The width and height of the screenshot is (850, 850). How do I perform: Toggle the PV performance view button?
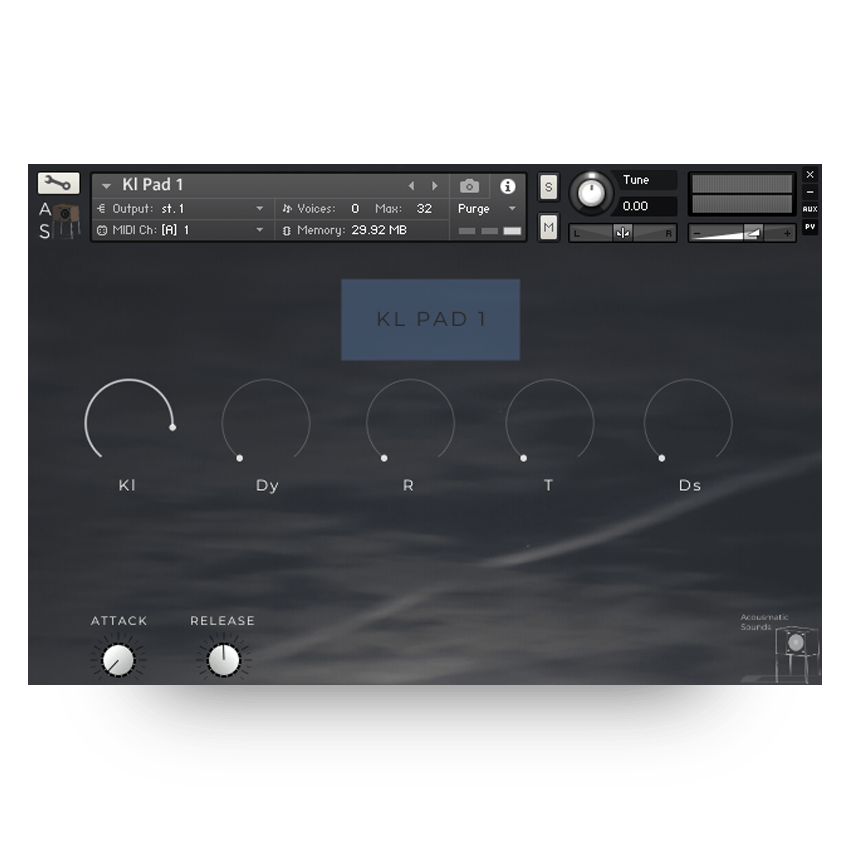coord(810,228)
